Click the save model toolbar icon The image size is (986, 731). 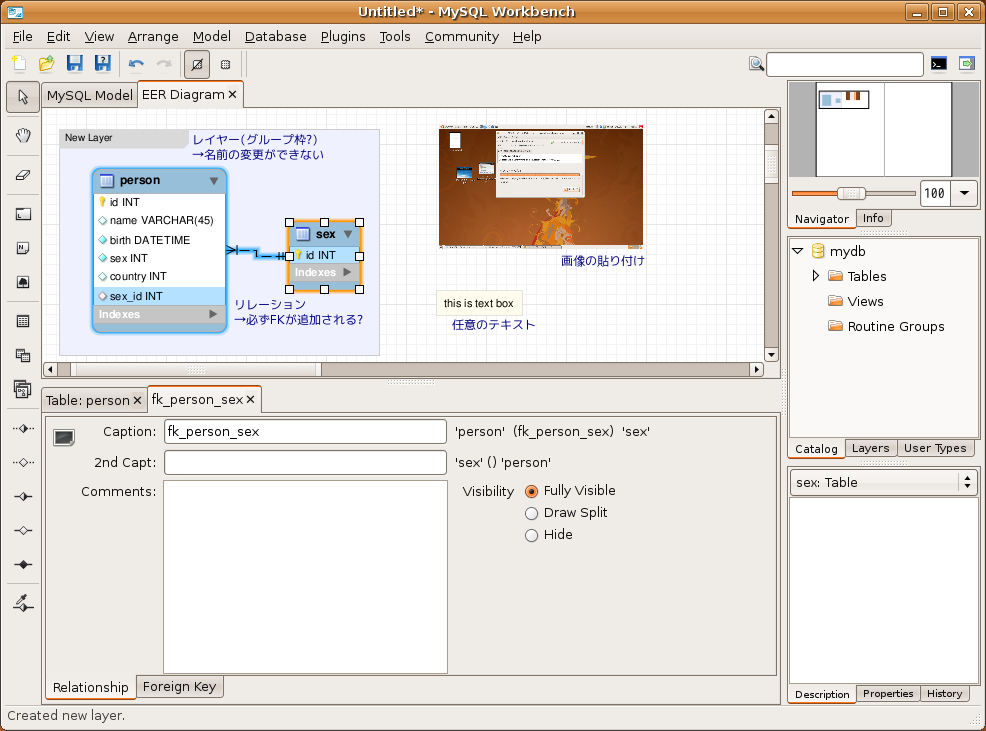(74, 64)
